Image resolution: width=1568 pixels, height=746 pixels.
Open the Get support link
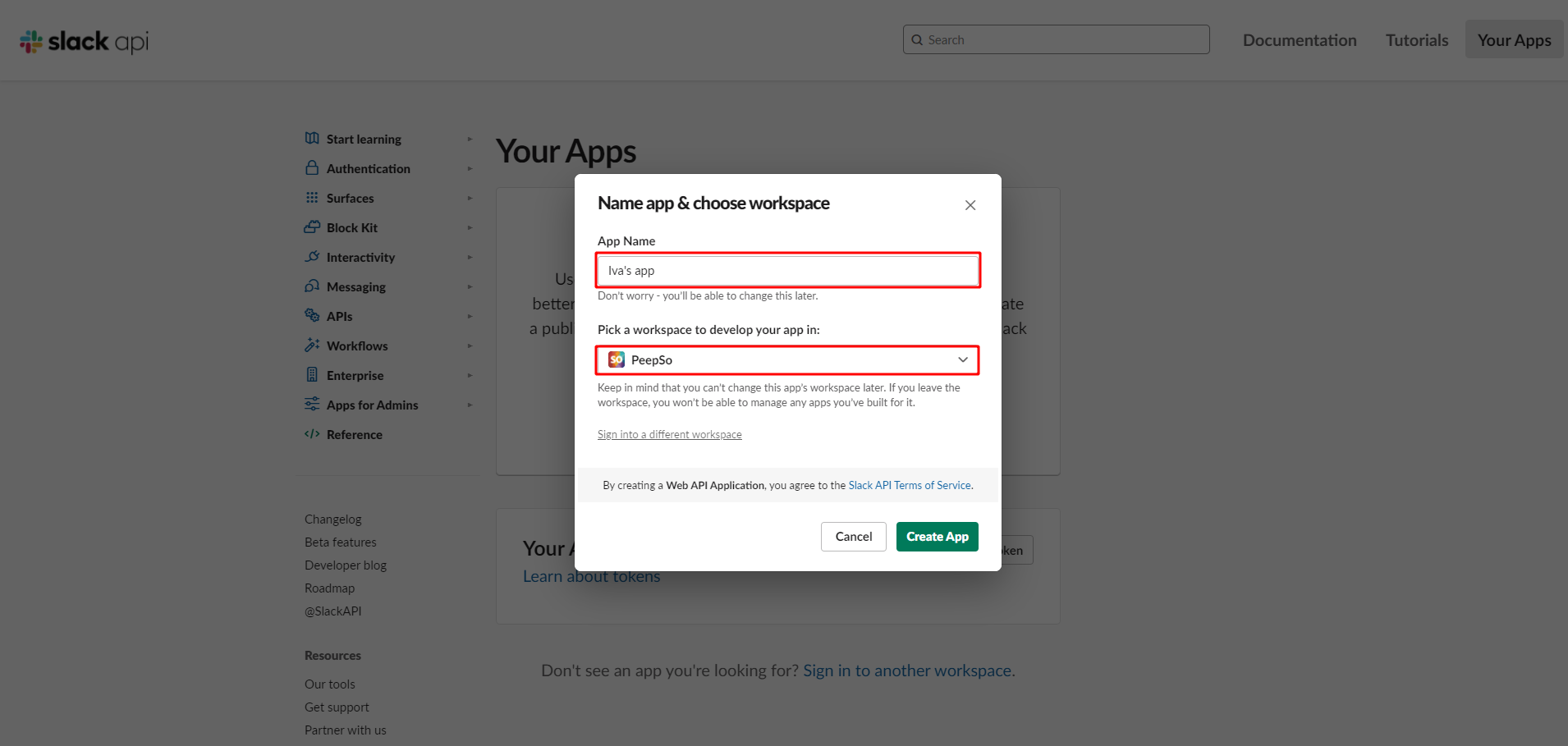point(337,707)
